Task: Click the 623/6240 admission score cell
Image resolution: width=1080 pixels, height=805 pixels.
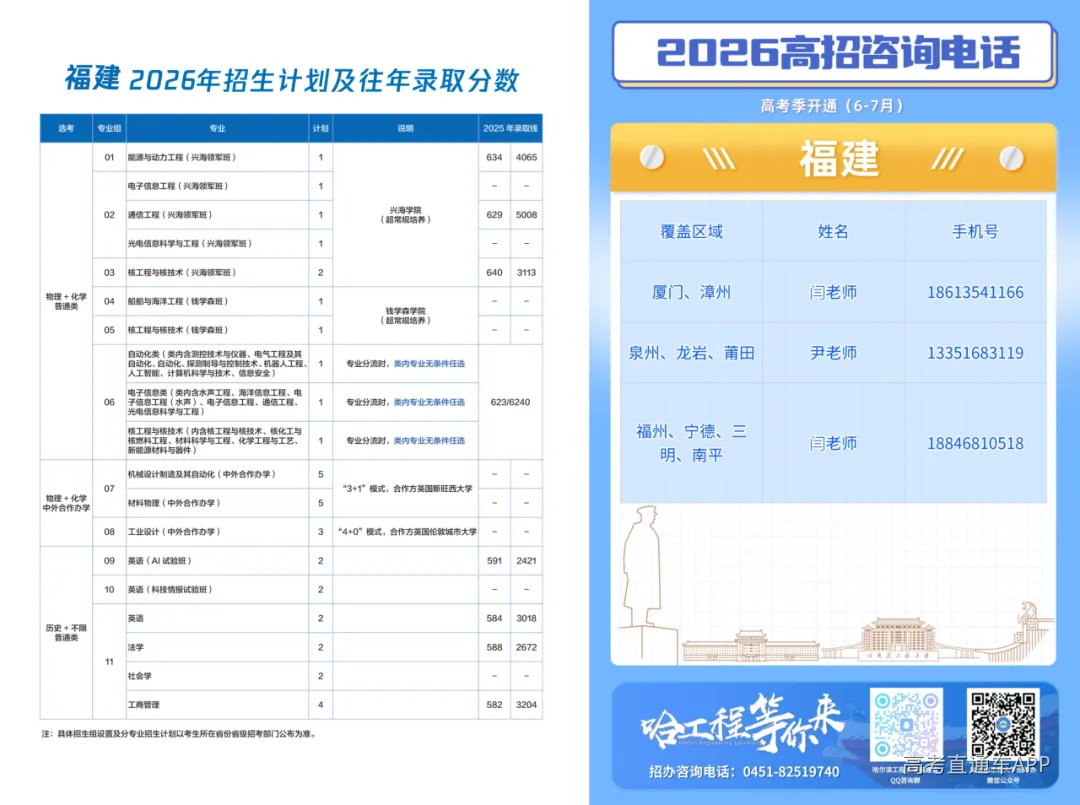Action: [x=510, y=402]
